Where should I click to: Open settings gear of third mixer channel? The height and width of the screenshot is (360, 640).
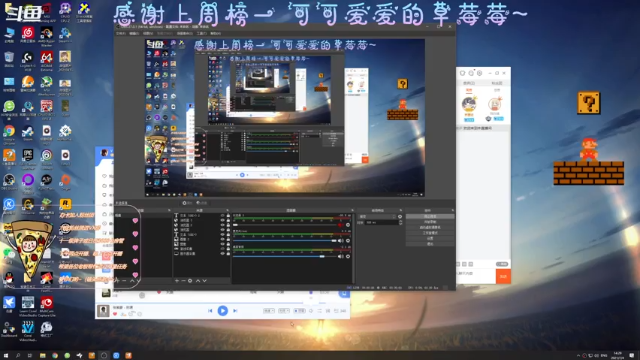point(348,256)
